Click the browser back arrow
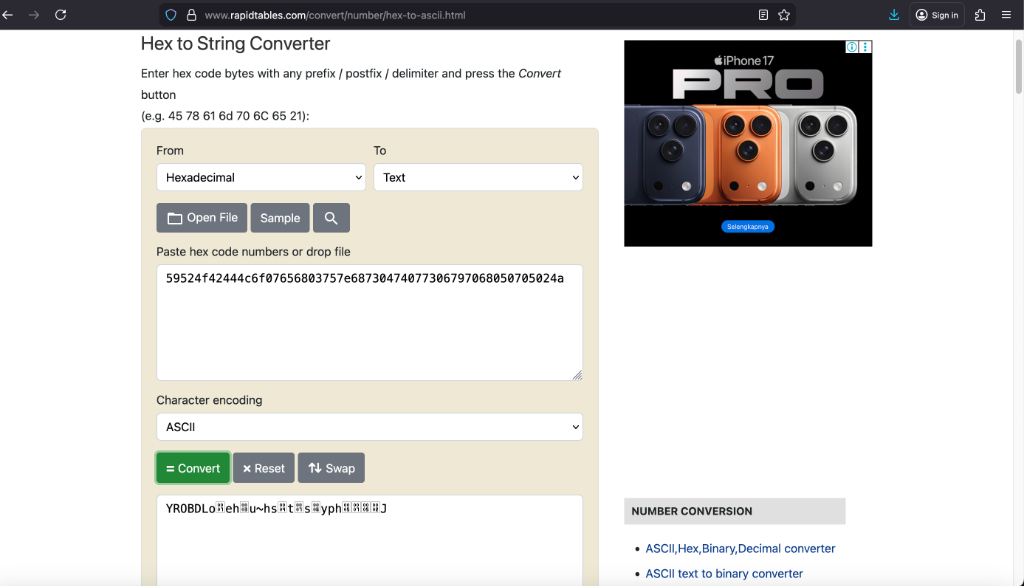The width and height of the screenshot is (1024, 586). click(9, 15)
